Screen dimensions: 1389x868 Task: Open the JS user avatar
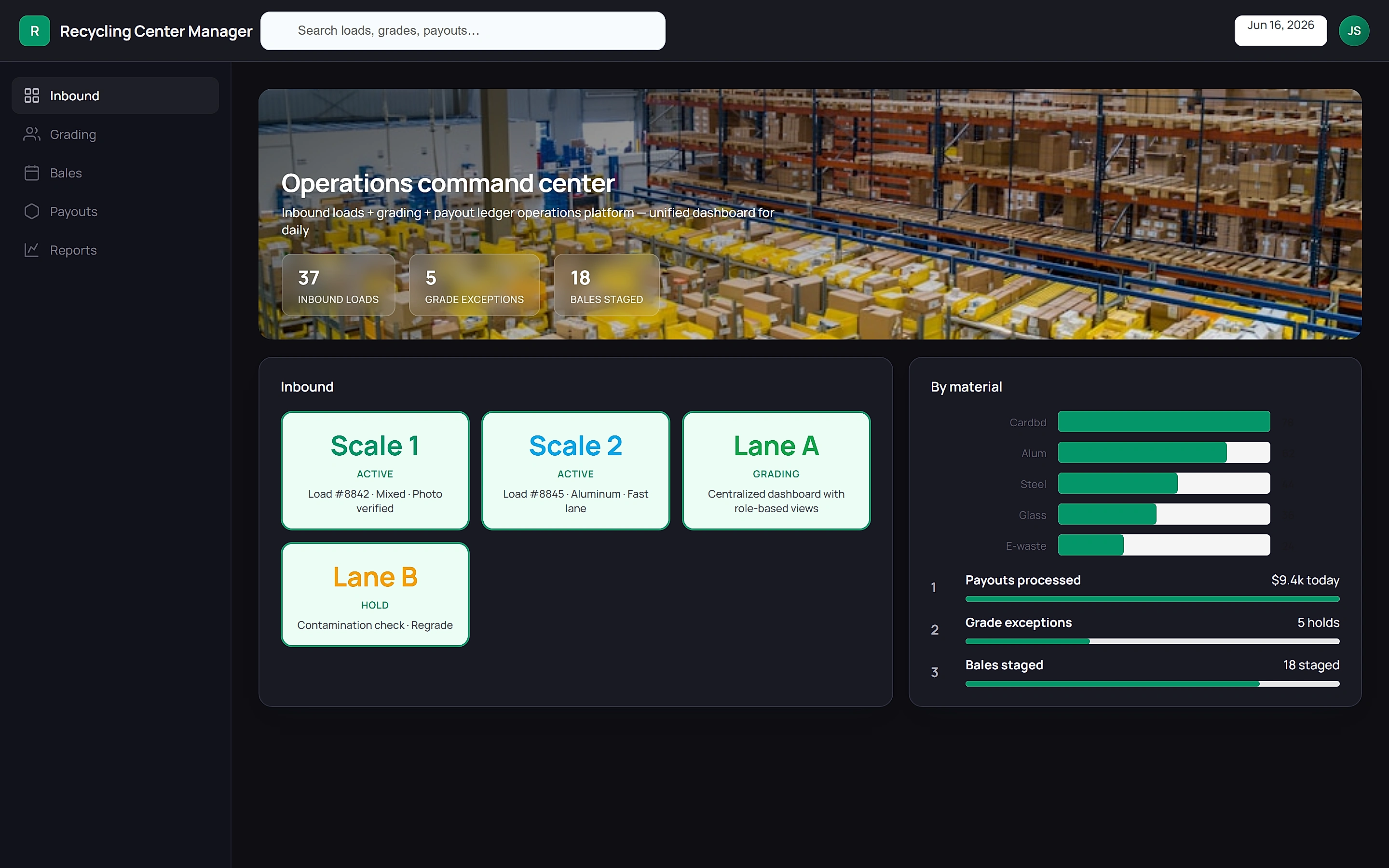point(1353,31)
